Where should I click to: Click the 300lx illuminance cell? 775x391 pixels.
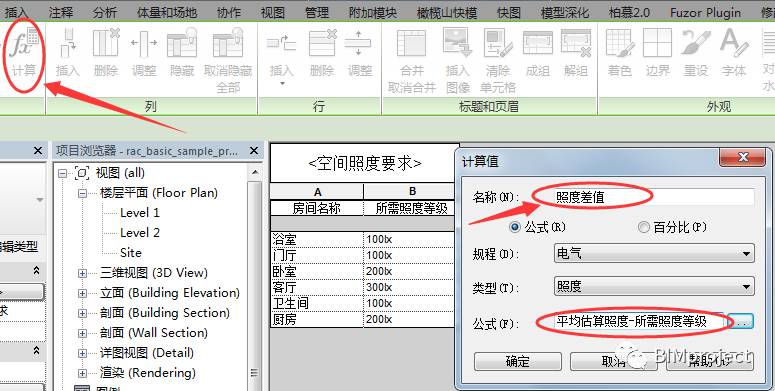(409, 287)
